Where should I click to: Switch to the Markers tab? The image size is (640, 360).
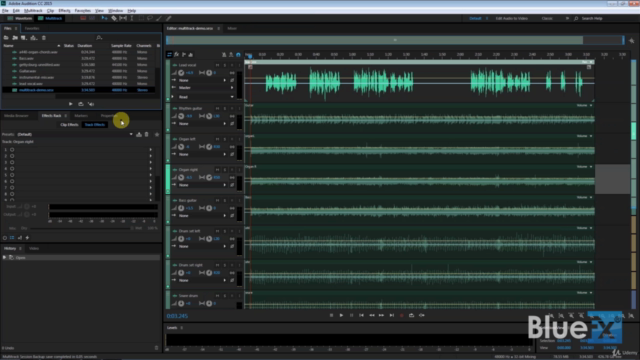coord(81,116)
